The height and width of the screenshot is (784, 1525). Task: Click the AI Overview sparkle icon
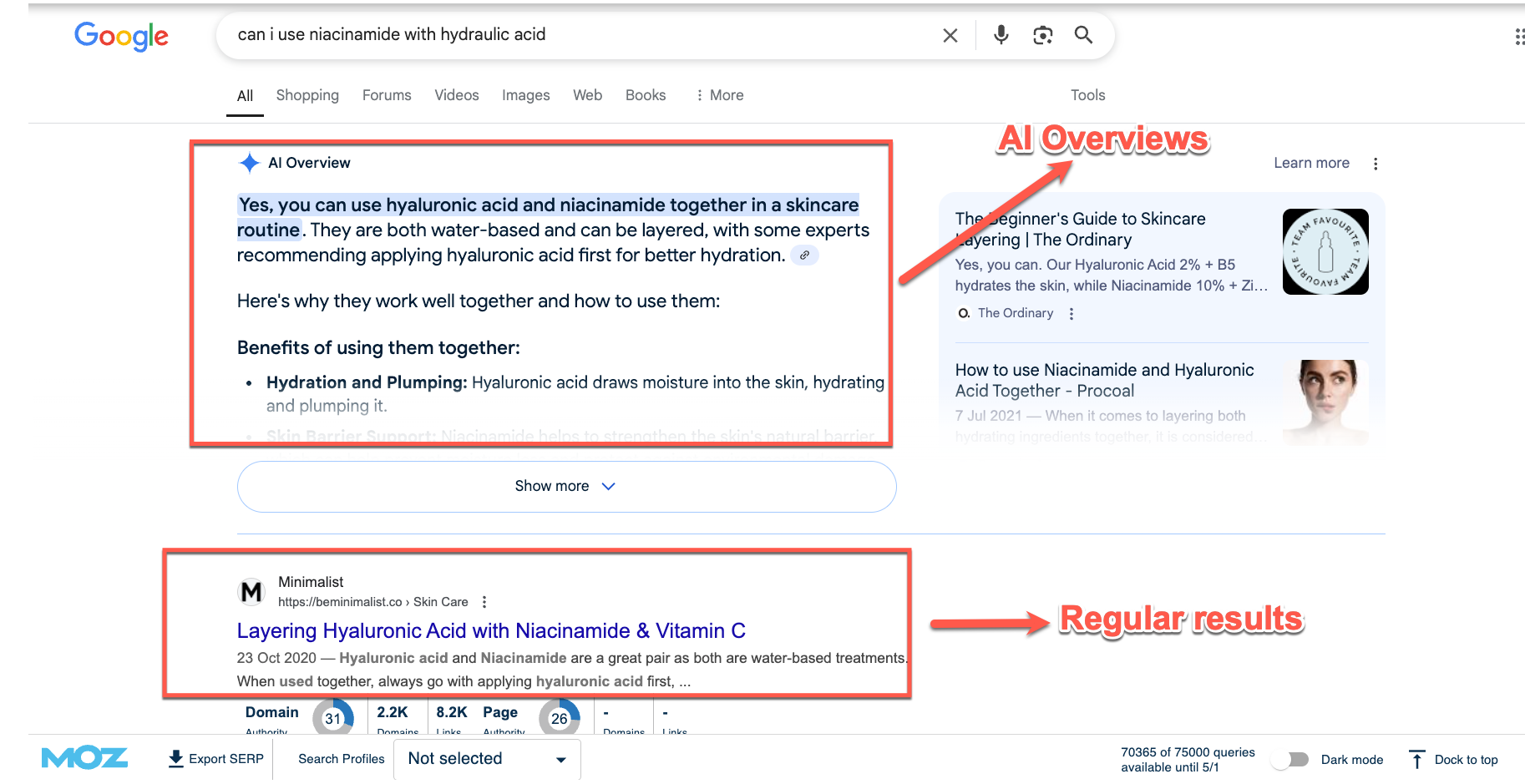[x=249, y=163]
